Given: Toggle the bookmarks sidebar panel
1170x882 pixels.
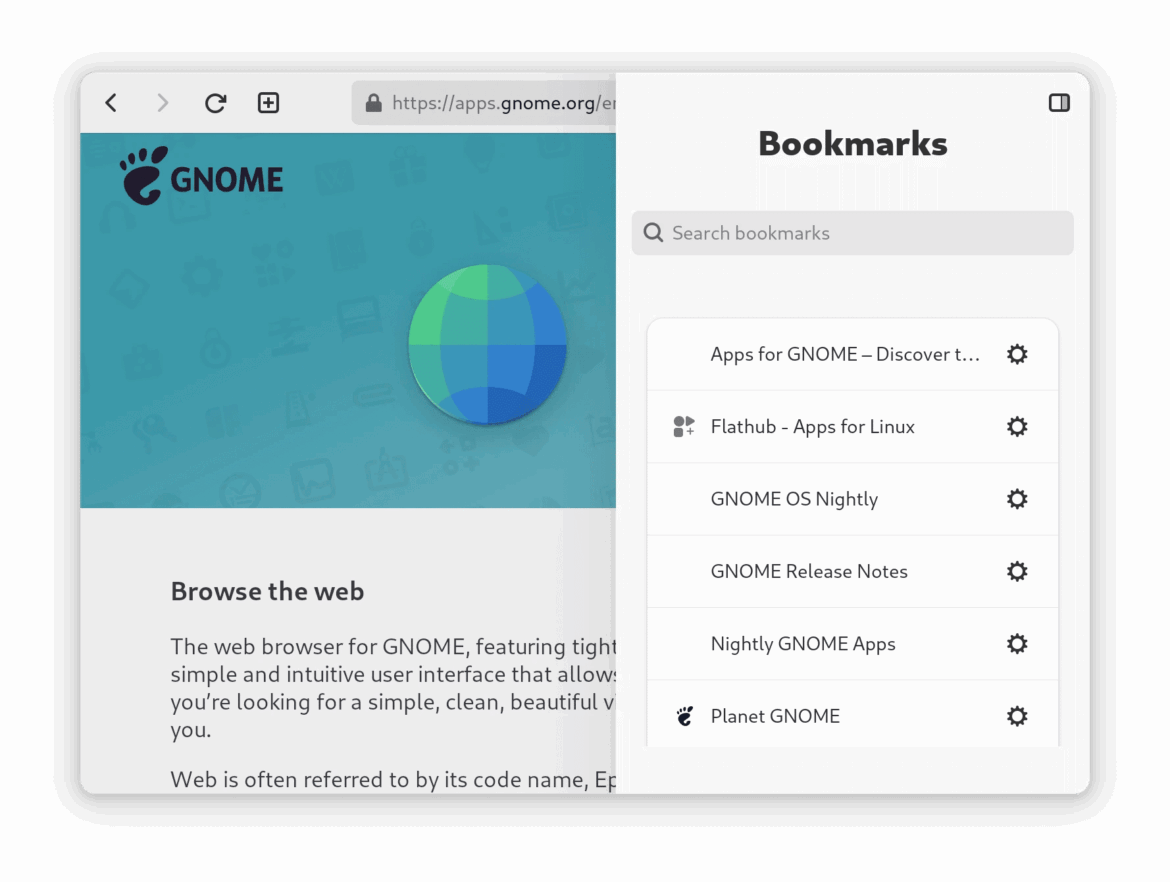Looking at the screenshot, I should coord(1059,102).
